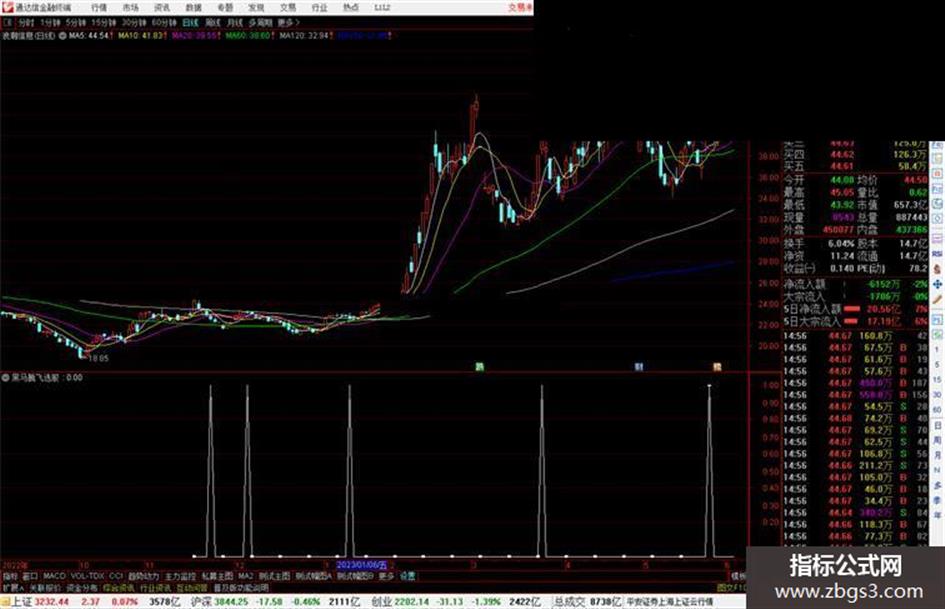The width and height of the screenshot is (945, 609).
Task: Open the 数据 menu
Action: click(193, 8)
